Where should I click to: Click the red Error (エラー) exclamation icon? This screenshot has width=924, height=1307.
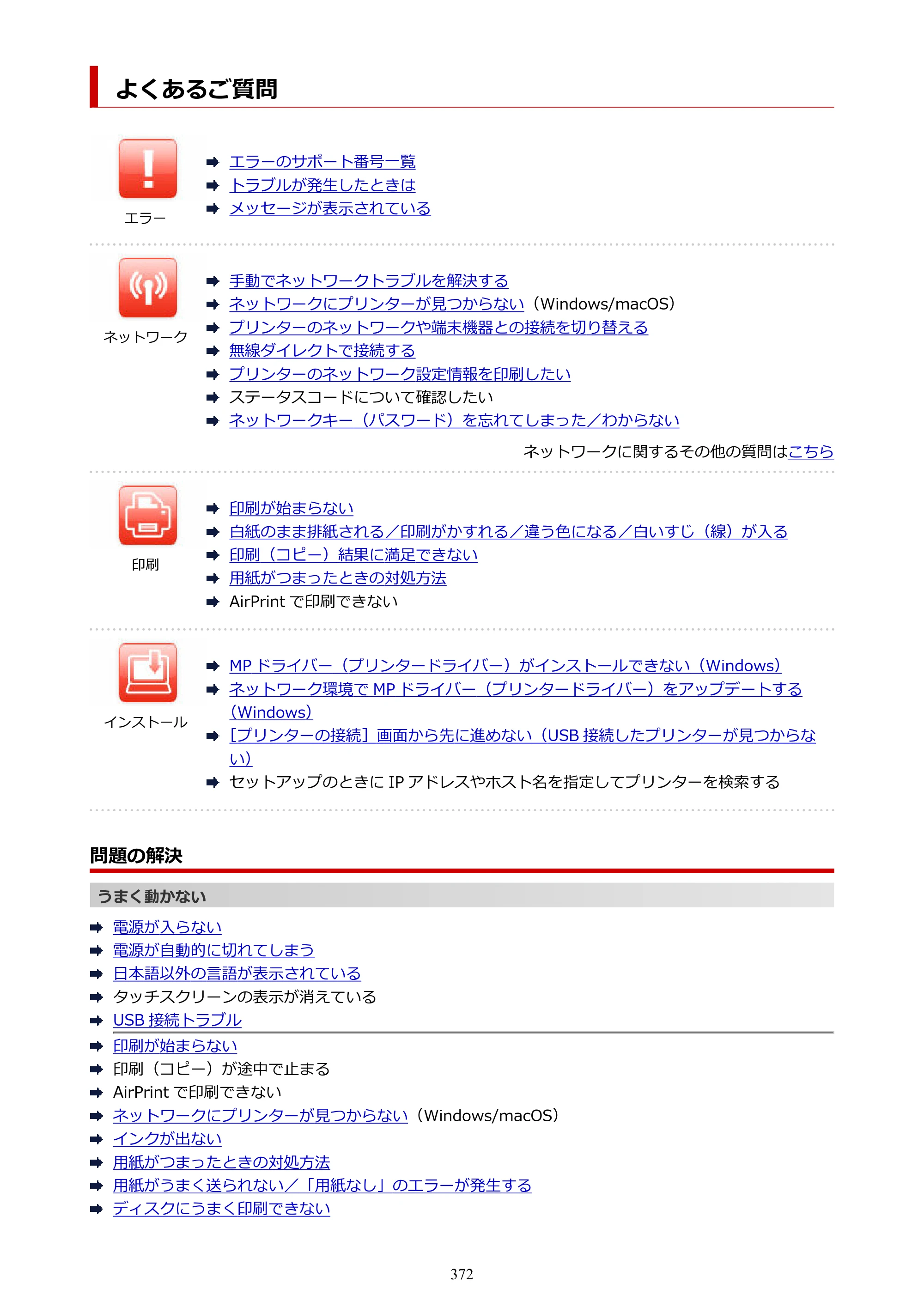pyautogui.click(x=147, y=169)
